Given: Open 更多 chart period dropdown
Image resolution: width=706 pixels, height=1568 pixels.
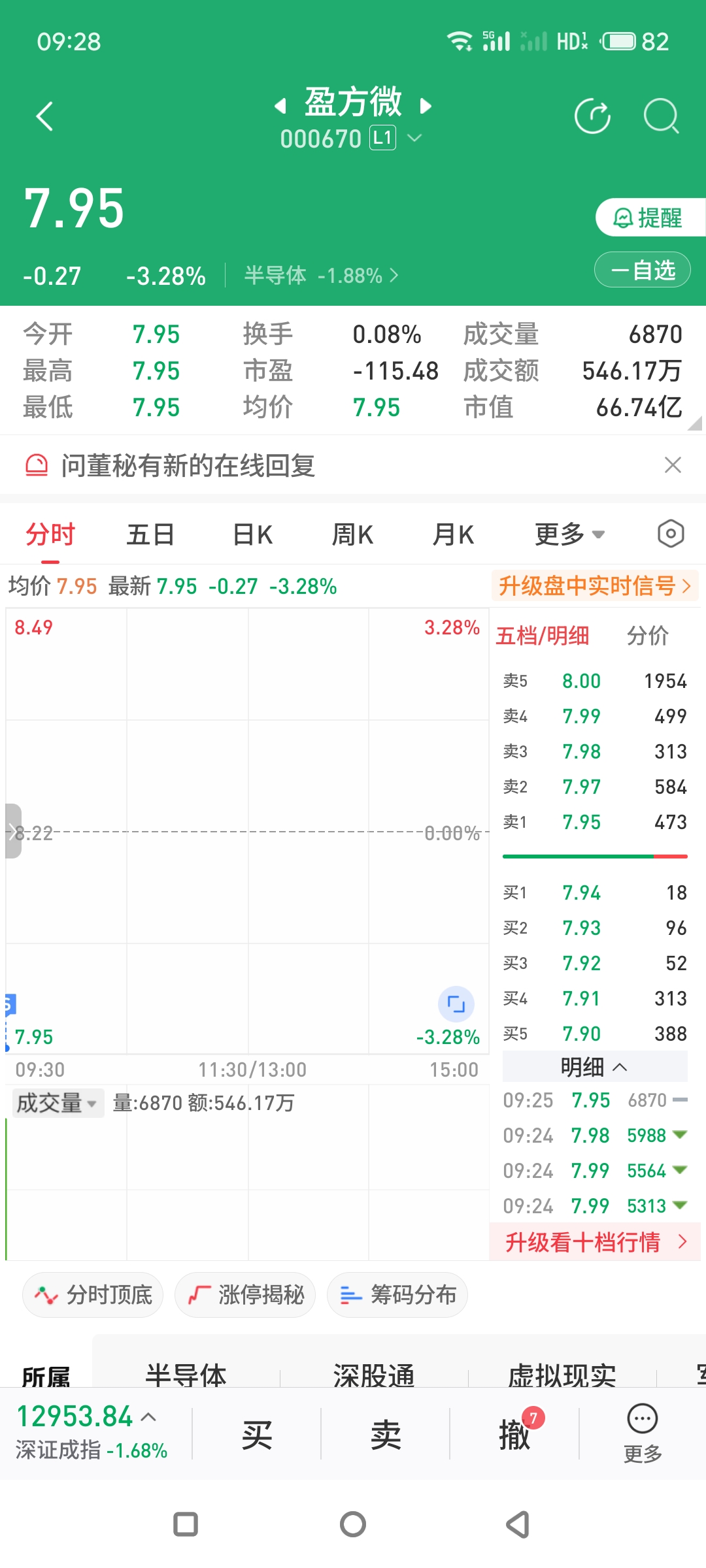Looking at the screenshot, I should pos(569,534).
